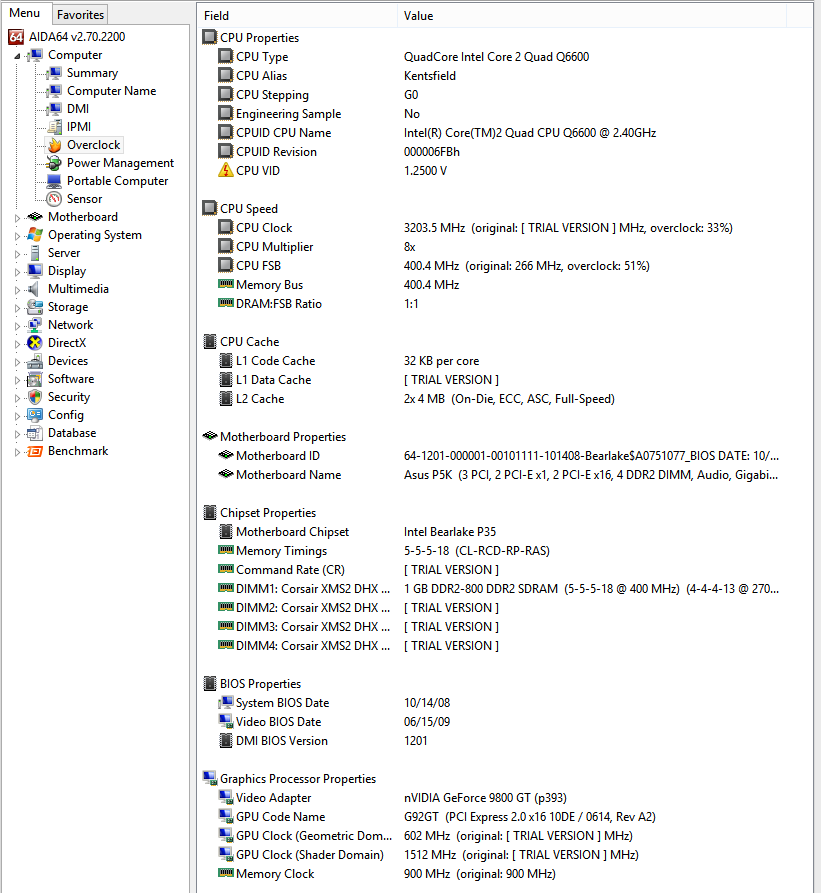
Task: Click the Server tower icon
Action: [x=35, y=253]
